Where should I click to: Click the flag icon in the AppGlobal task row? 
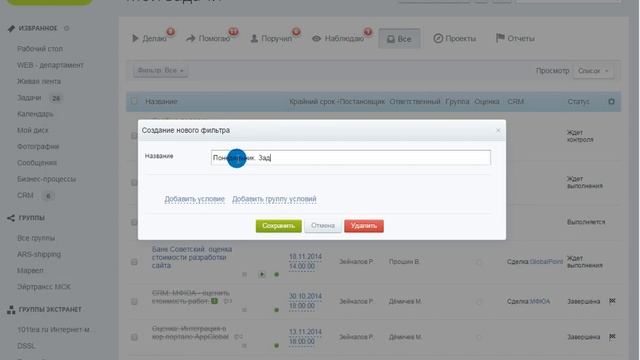tap(612, 336)
